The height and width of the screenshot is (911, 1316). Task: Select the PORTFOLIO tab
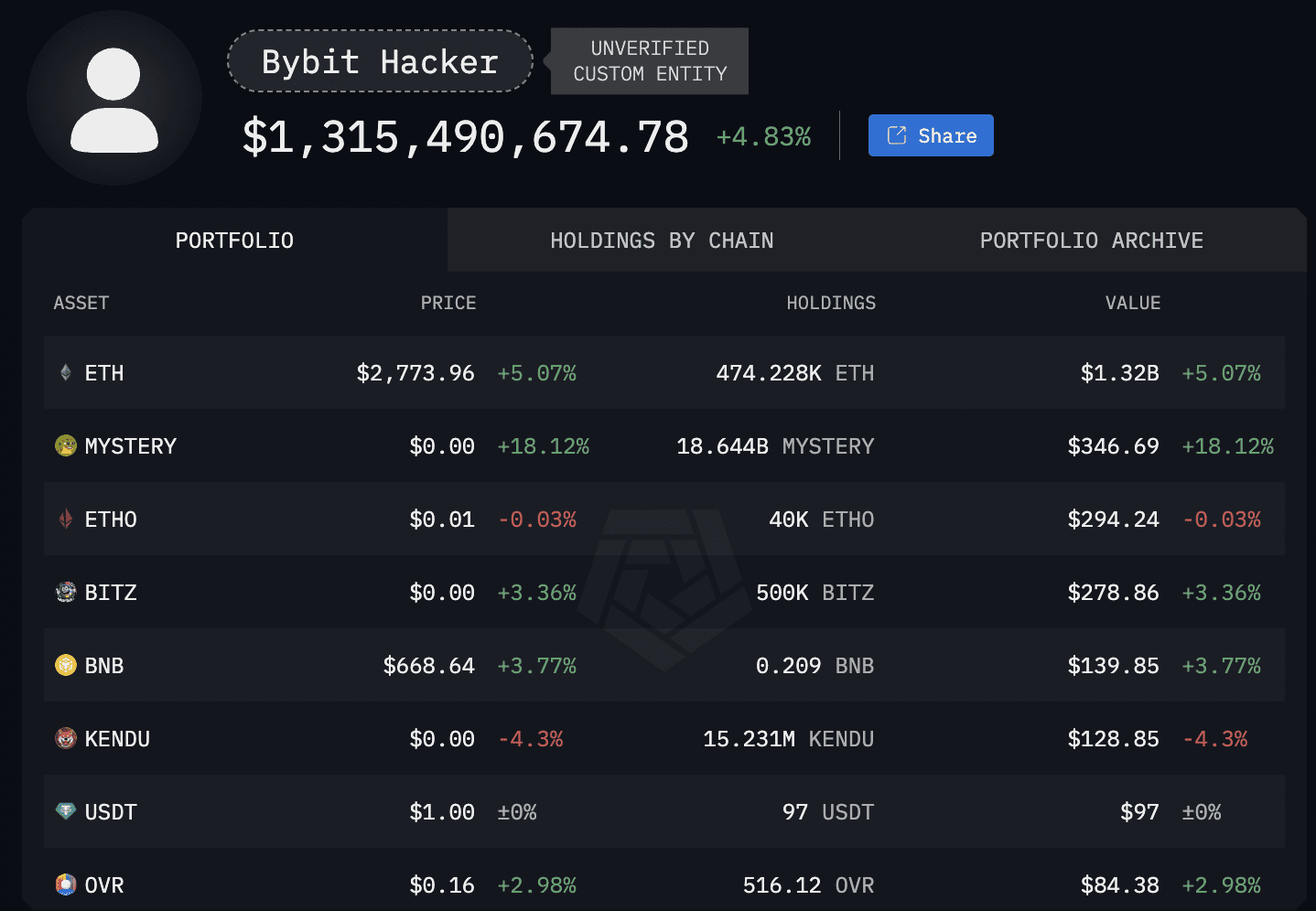tap(234, 240)
